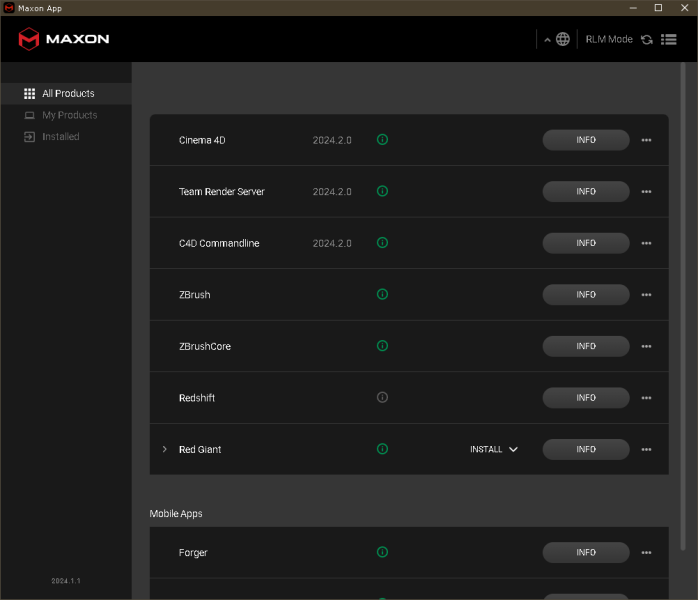
Task: Open more options menu for Cinema 4D
Action: (x=646, y=140)
